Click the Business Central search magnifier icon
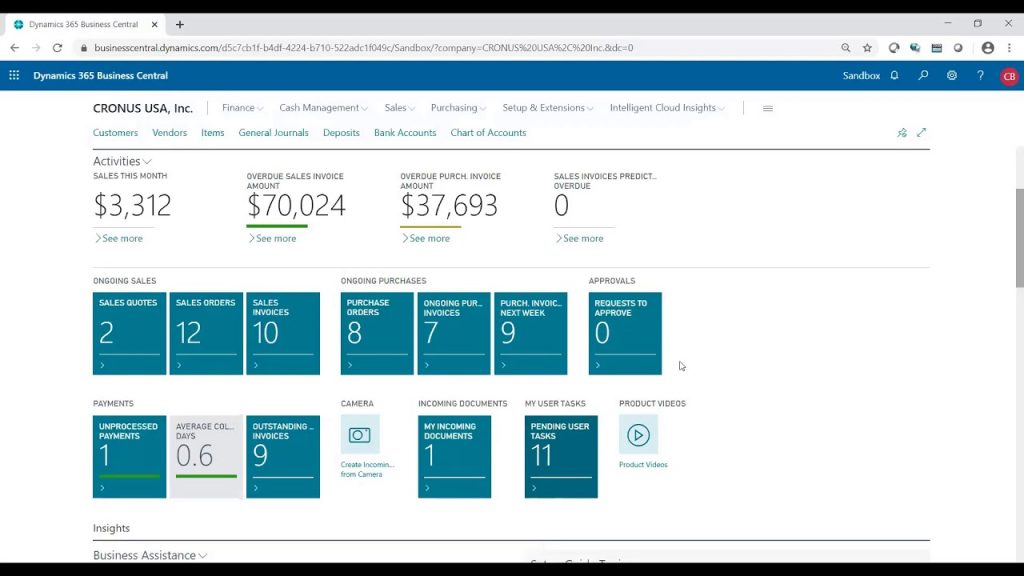Screen dimensions: 1024x576 pyautogui.click(x=923, y=76)
